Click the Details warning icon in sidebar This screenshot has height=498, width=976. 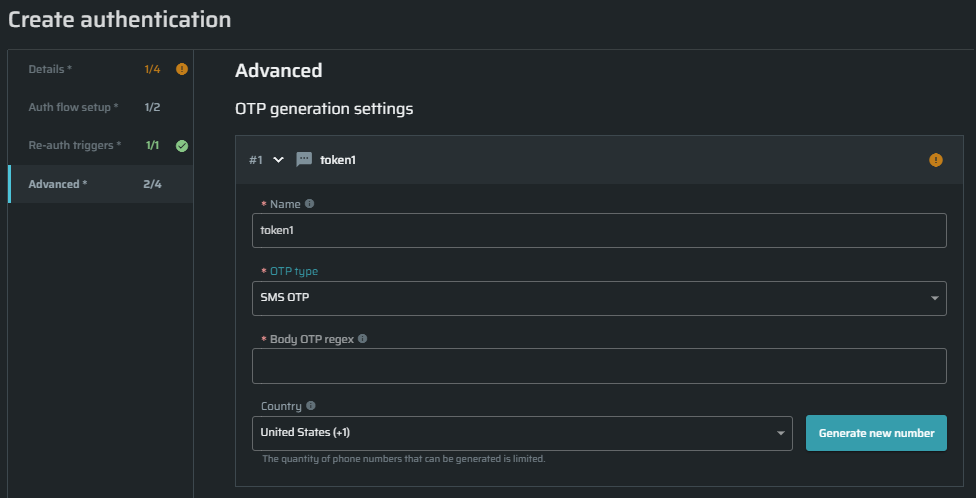[181, 69]
